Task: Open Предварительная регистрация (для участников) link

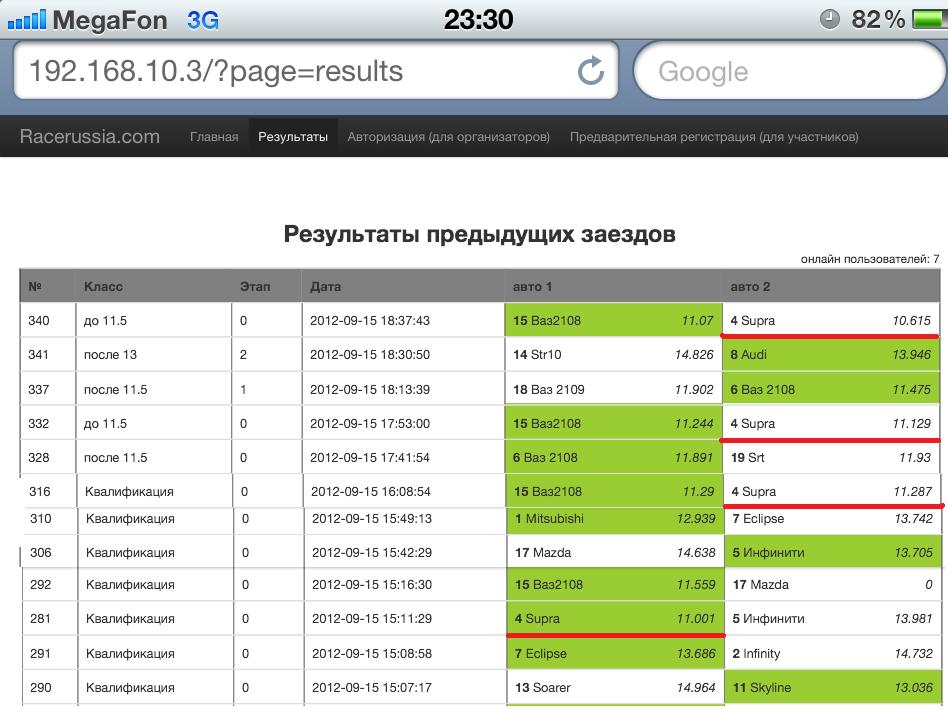Action: [x=714, y=137]
